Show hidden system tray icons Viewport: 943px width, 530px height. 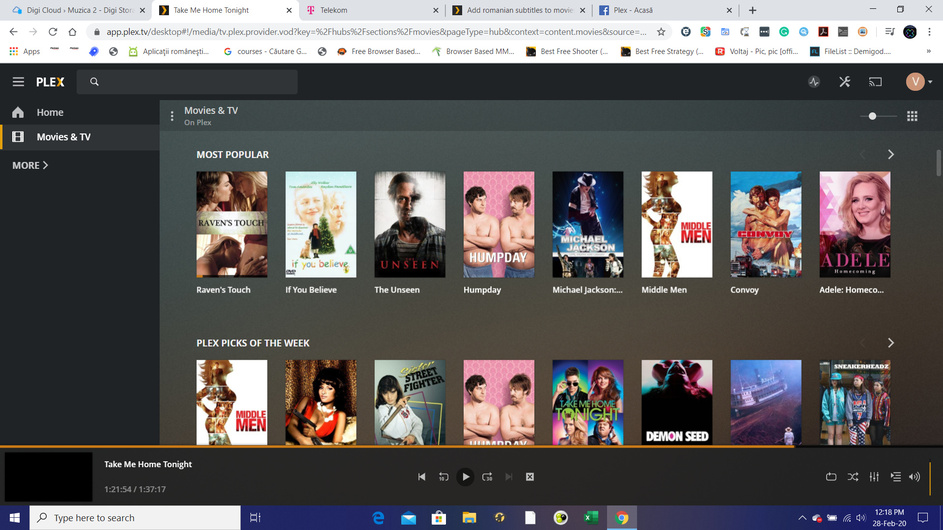802,517
